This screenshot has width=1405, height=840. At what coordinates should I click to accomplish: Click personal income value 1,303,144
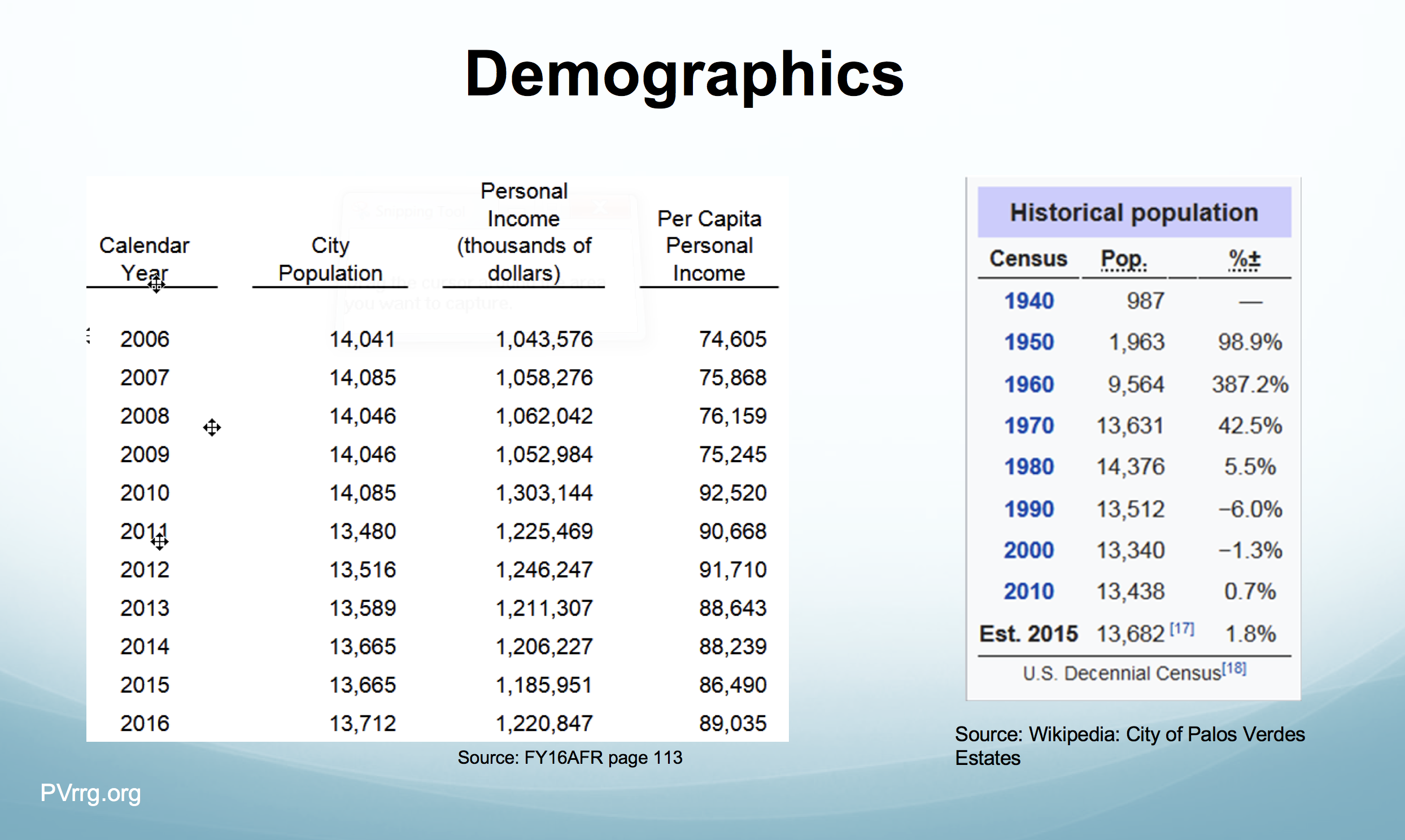pos(544,493)
